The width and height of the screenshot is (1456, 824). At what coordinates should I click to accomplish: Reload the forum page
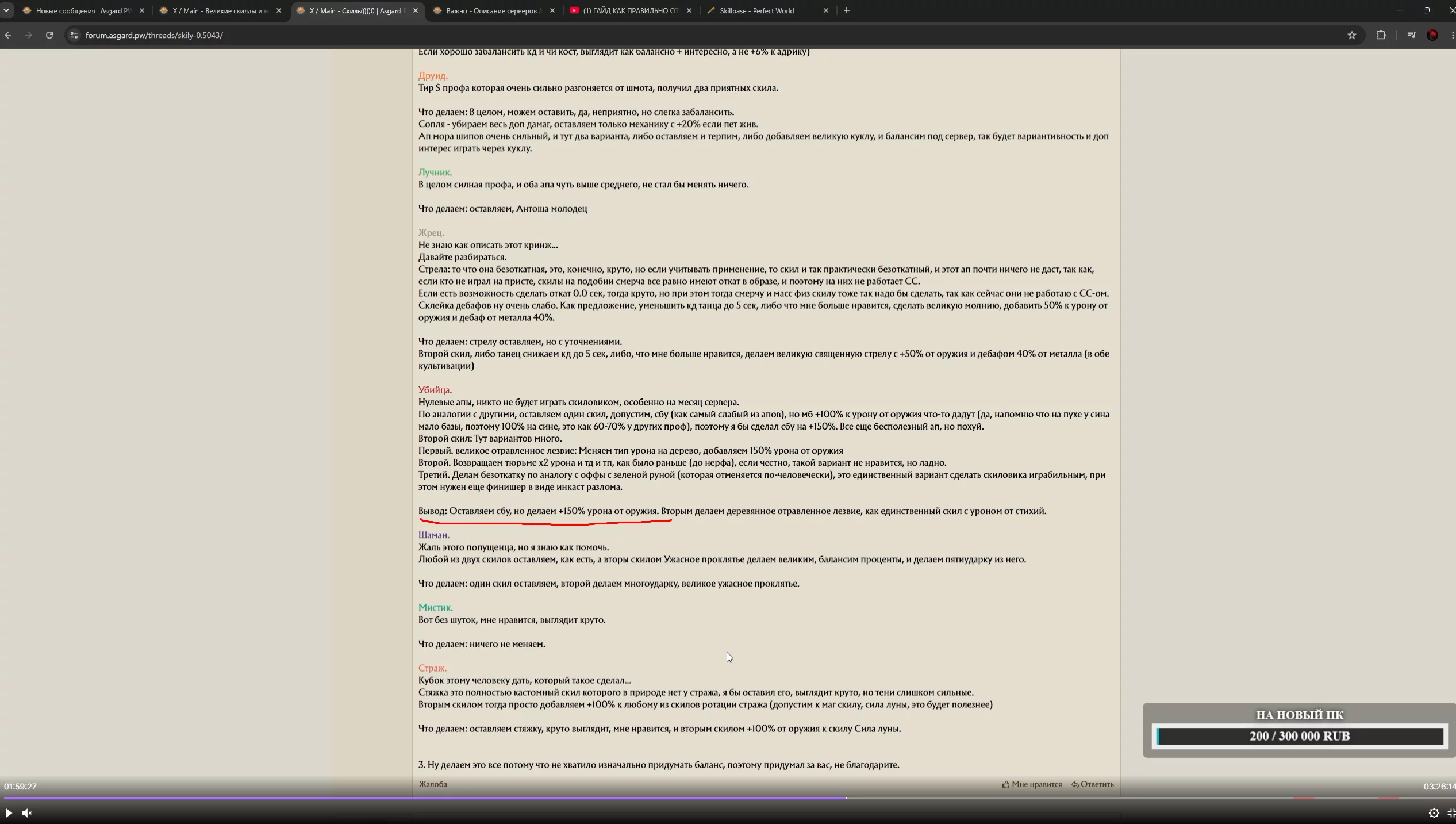tap(49, 35)
